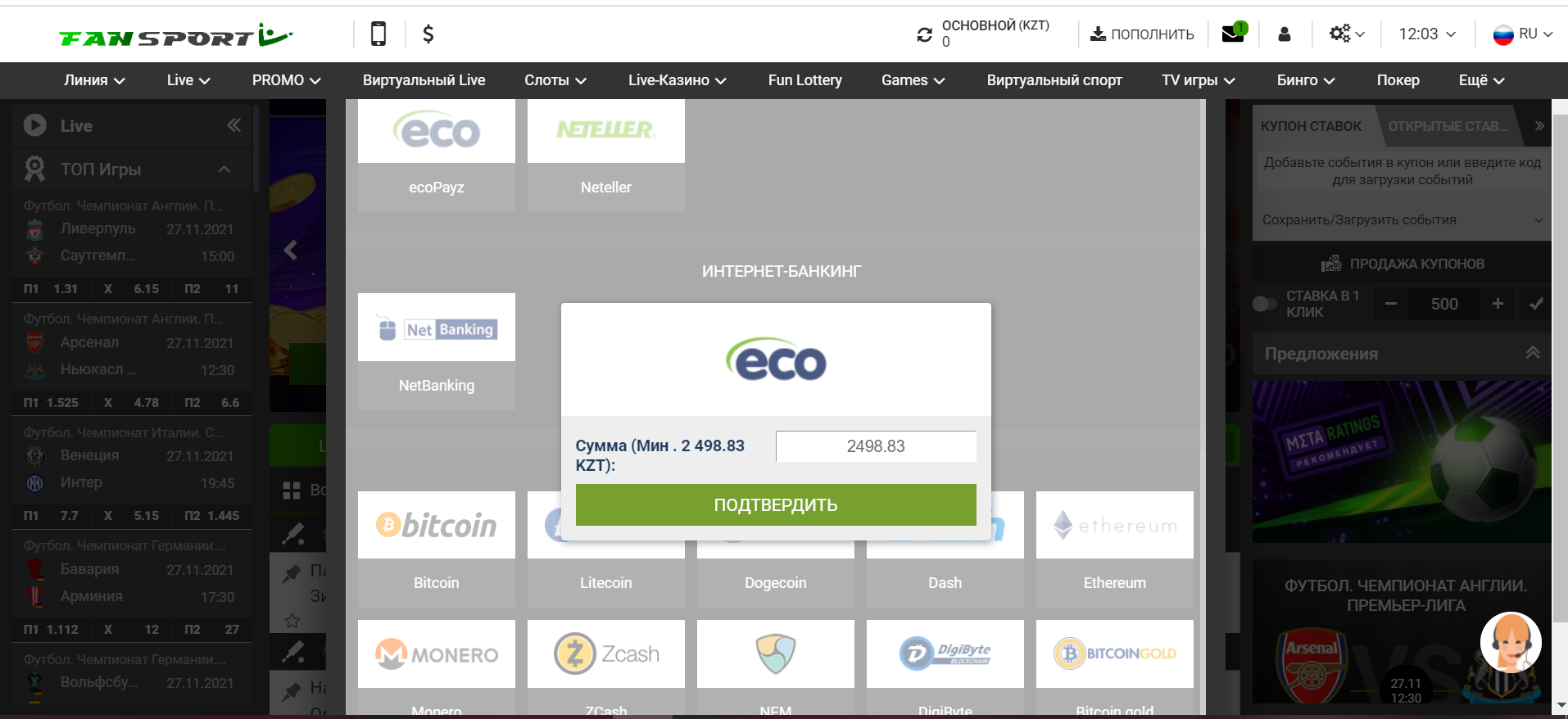1568x719 pixels.
Task: Select the Neteller payment tile
Action: click(606, 155)
